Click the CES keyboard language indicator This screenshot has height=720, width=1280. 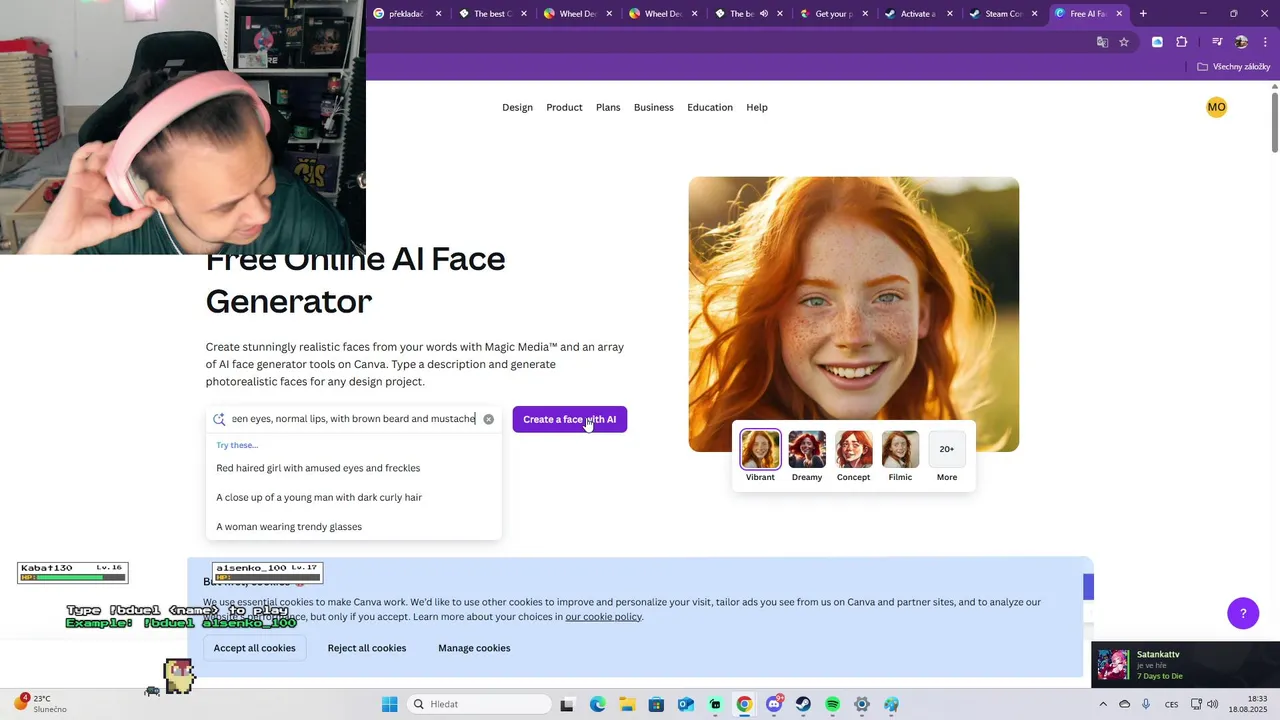[x=1171, y=704]
